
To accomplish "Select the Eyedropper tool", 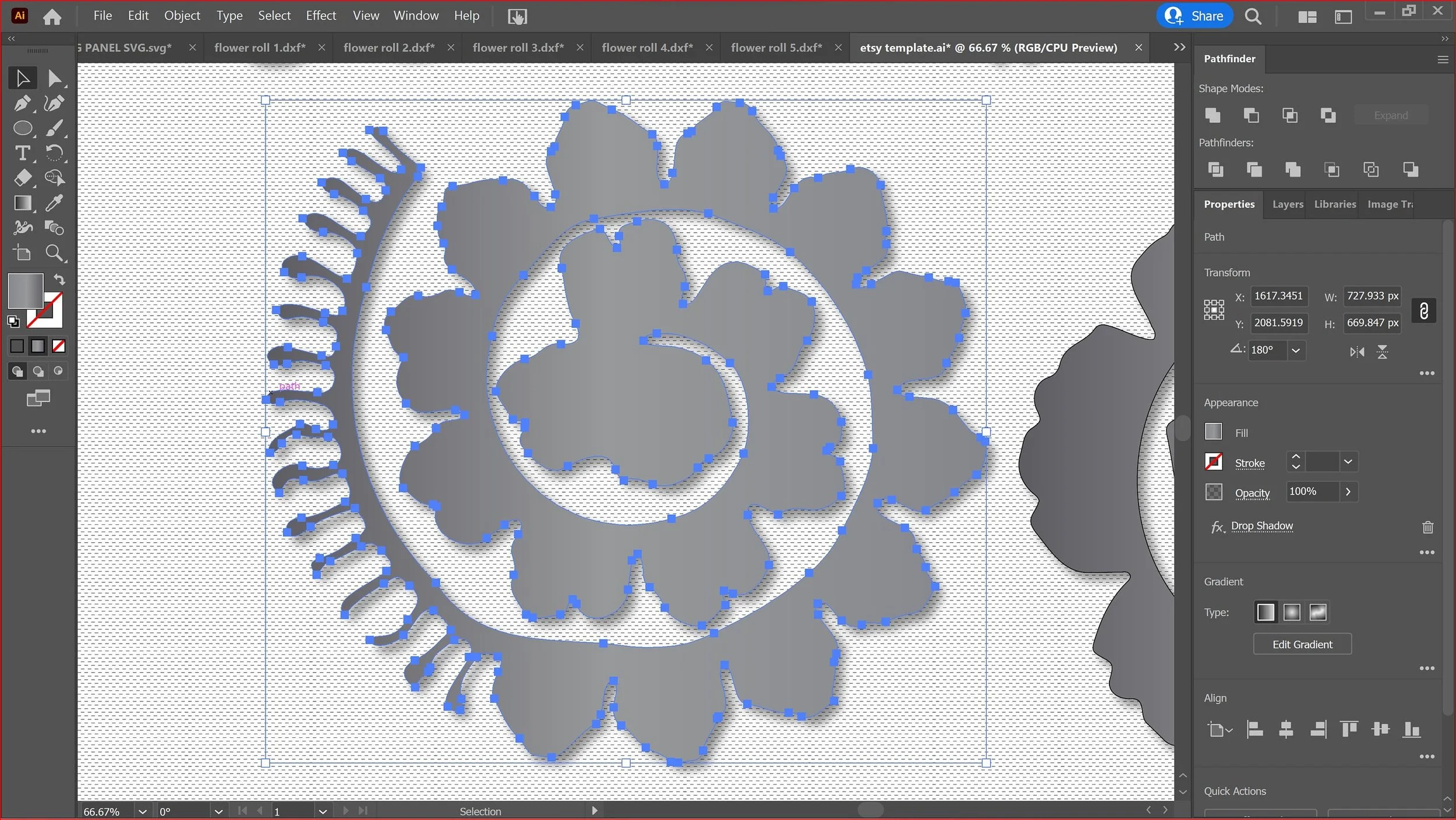I will [x=54, y=203].
